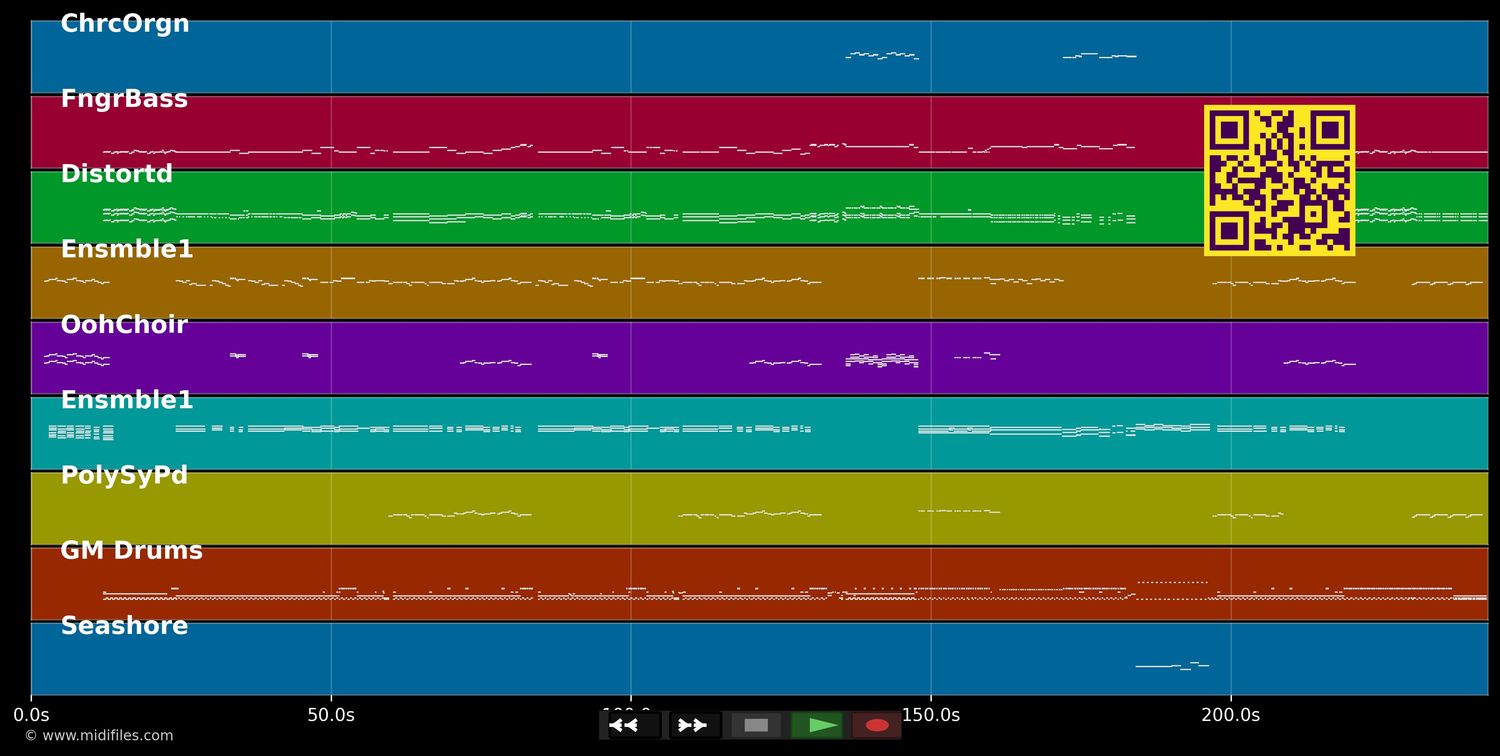Screen dimensions: 1500x756
Task: Click the 200.0s time axis label
Action: point(1231,715)
